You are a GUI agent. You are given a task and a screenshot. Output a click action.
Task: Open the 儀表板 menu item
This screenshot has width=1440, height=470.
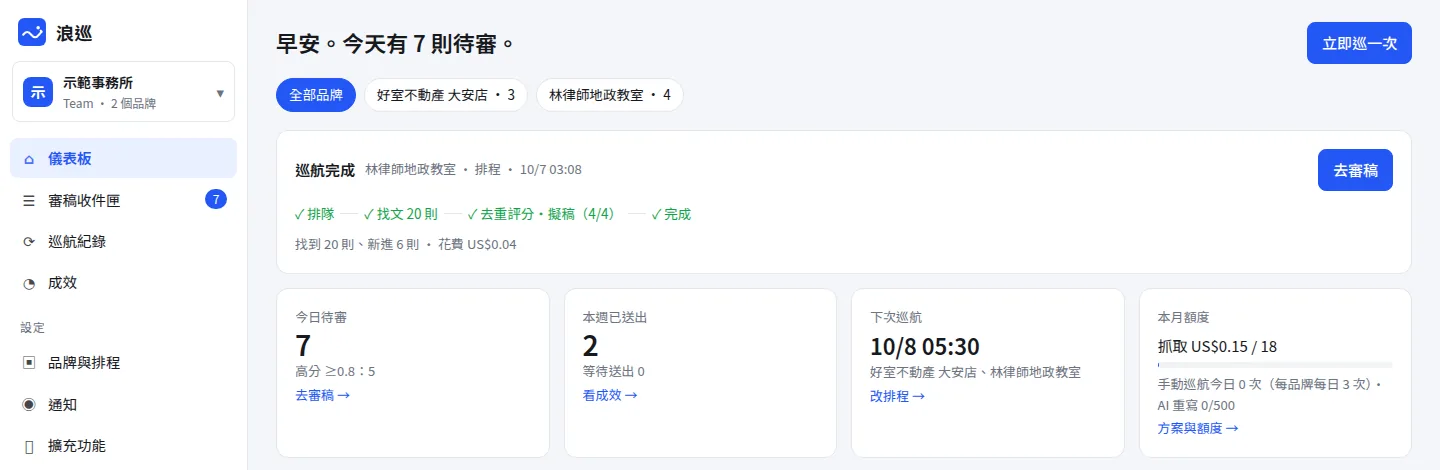tap(124, 158)
